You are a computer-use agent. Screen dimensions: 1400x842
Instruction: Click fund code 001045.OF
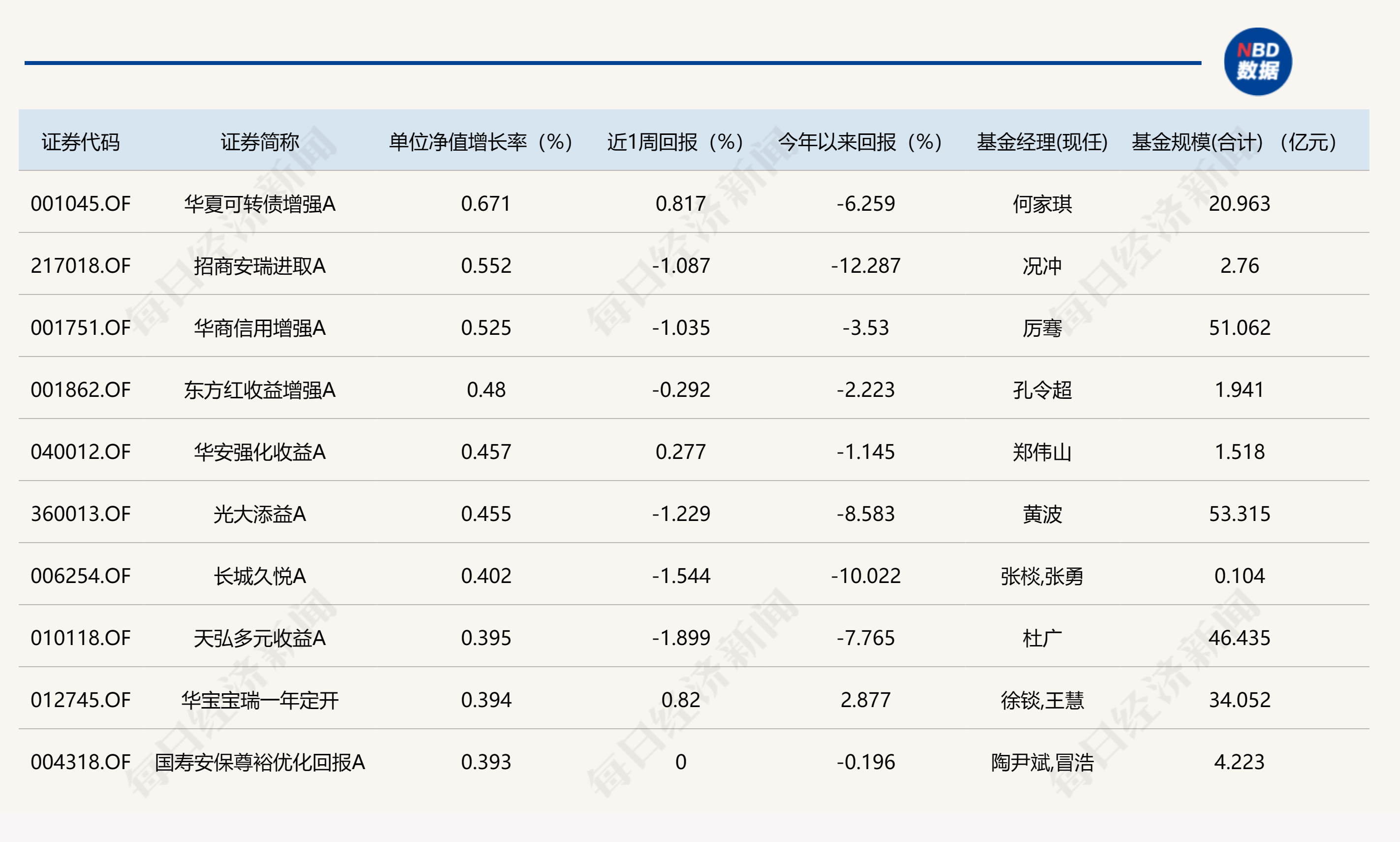point(81,204)
